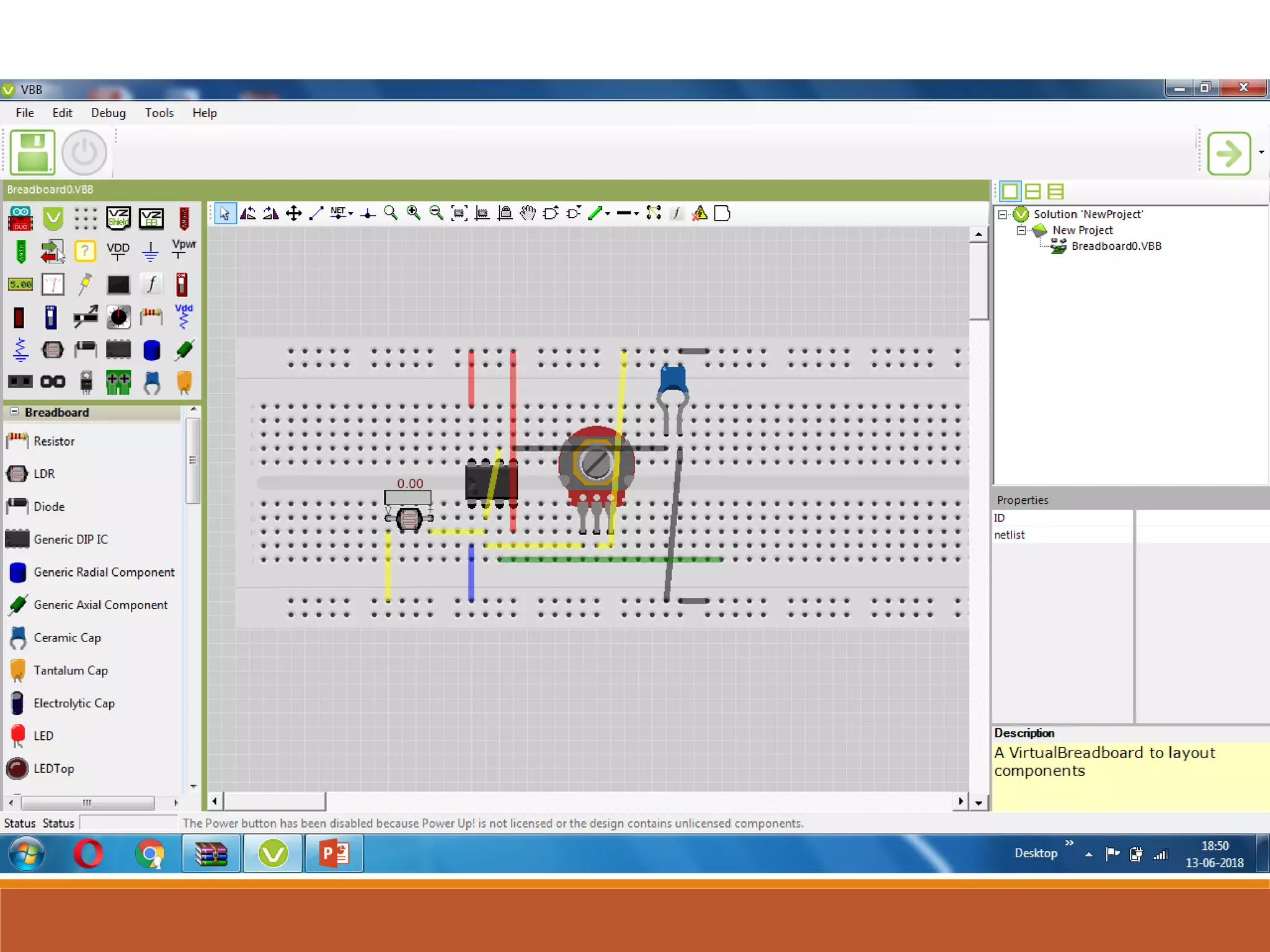
Task: Click the green Save disk icon
Action: (32, 152)
